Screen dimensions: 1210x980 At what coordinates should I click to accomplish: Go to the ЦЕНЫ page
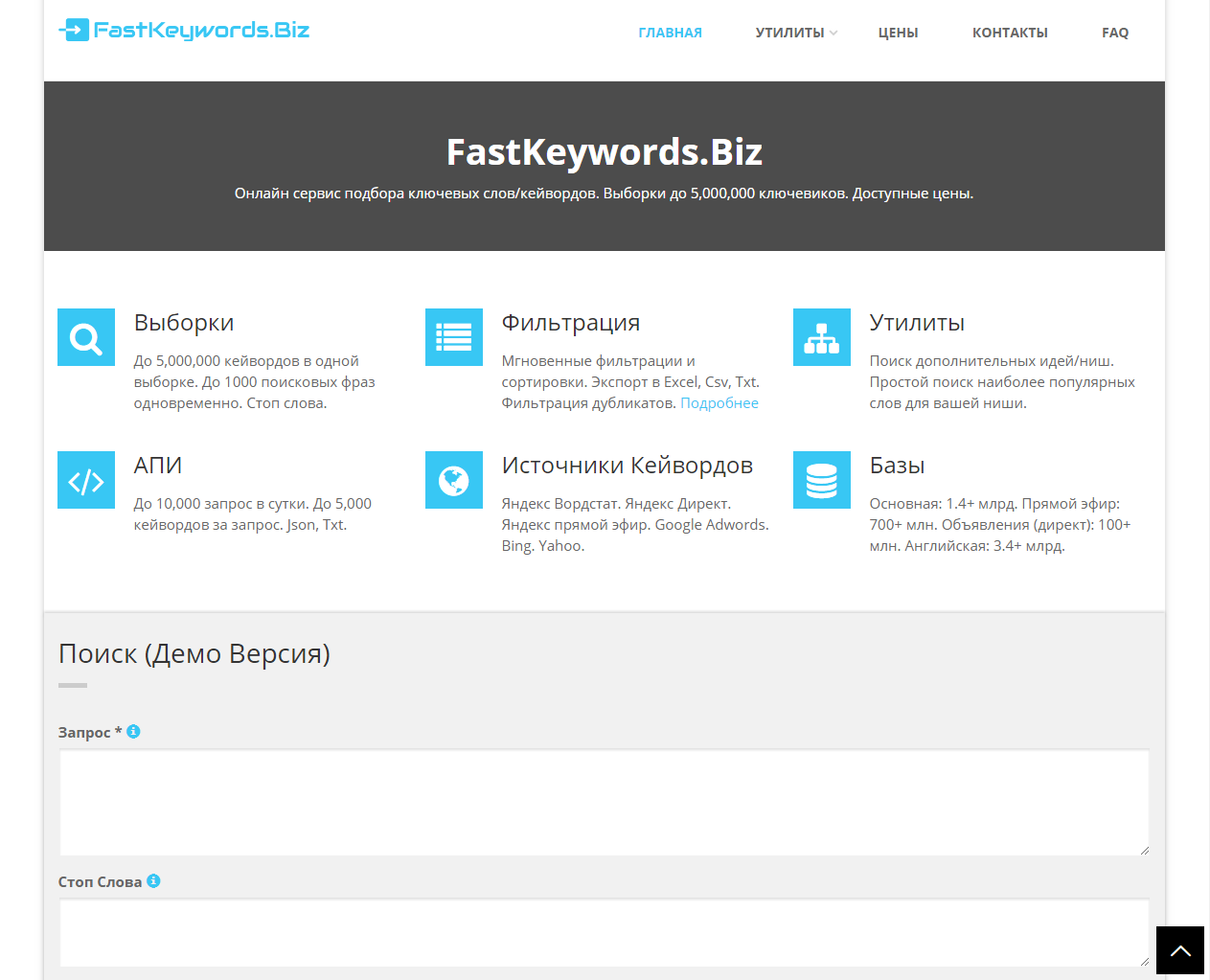[898, 32]
